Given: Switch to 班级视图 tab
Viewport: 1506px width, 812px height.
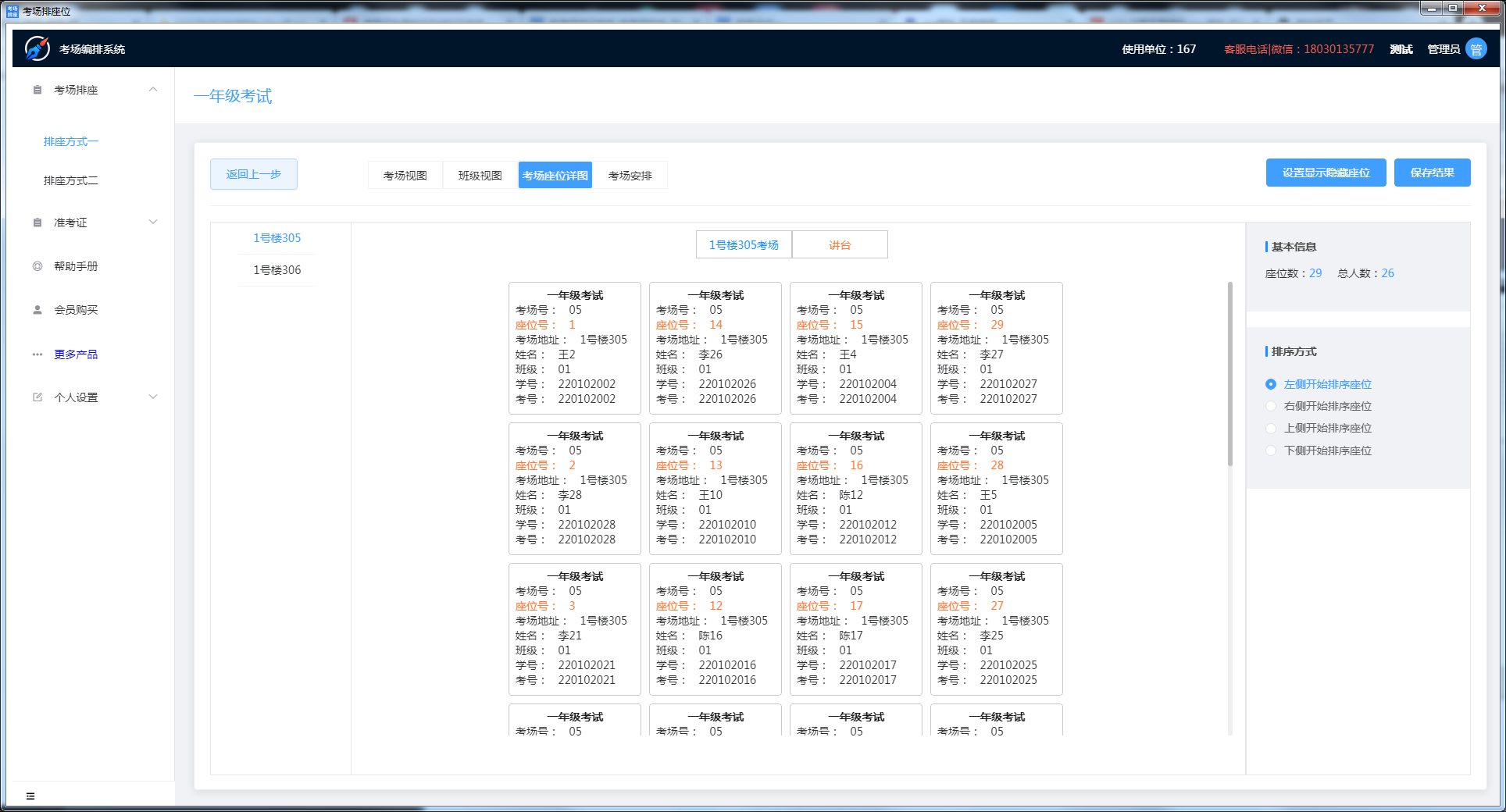Looking at the screenshot, I should tap(480, 176).
